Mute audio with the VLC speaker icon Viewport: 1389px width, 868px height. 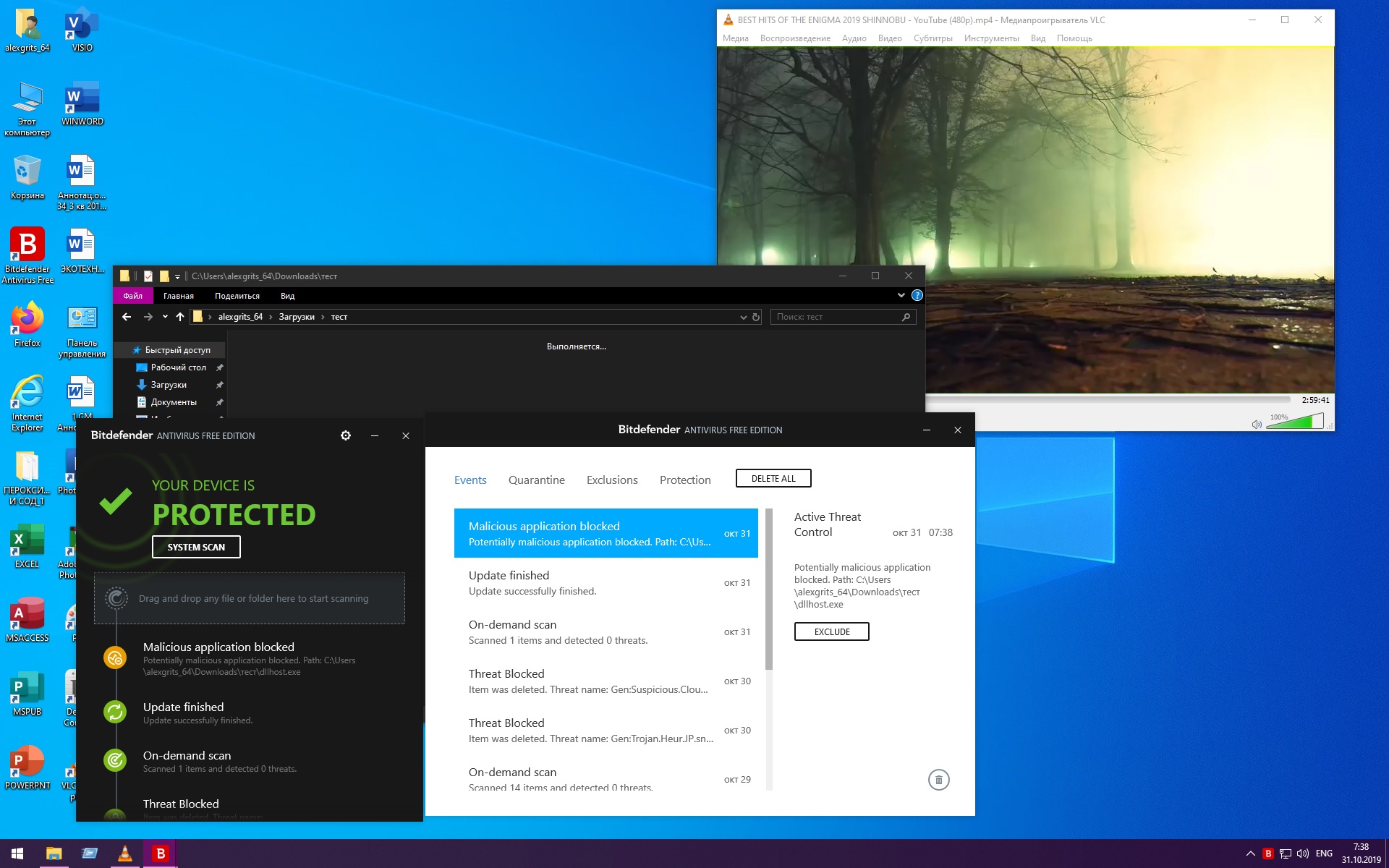[1257, 425]
